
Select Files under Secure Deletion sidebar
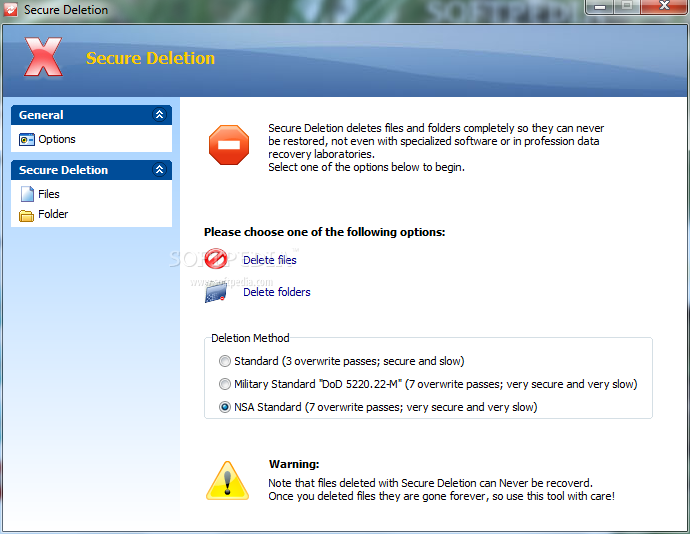pyautogui.click(x=49, y=194)
